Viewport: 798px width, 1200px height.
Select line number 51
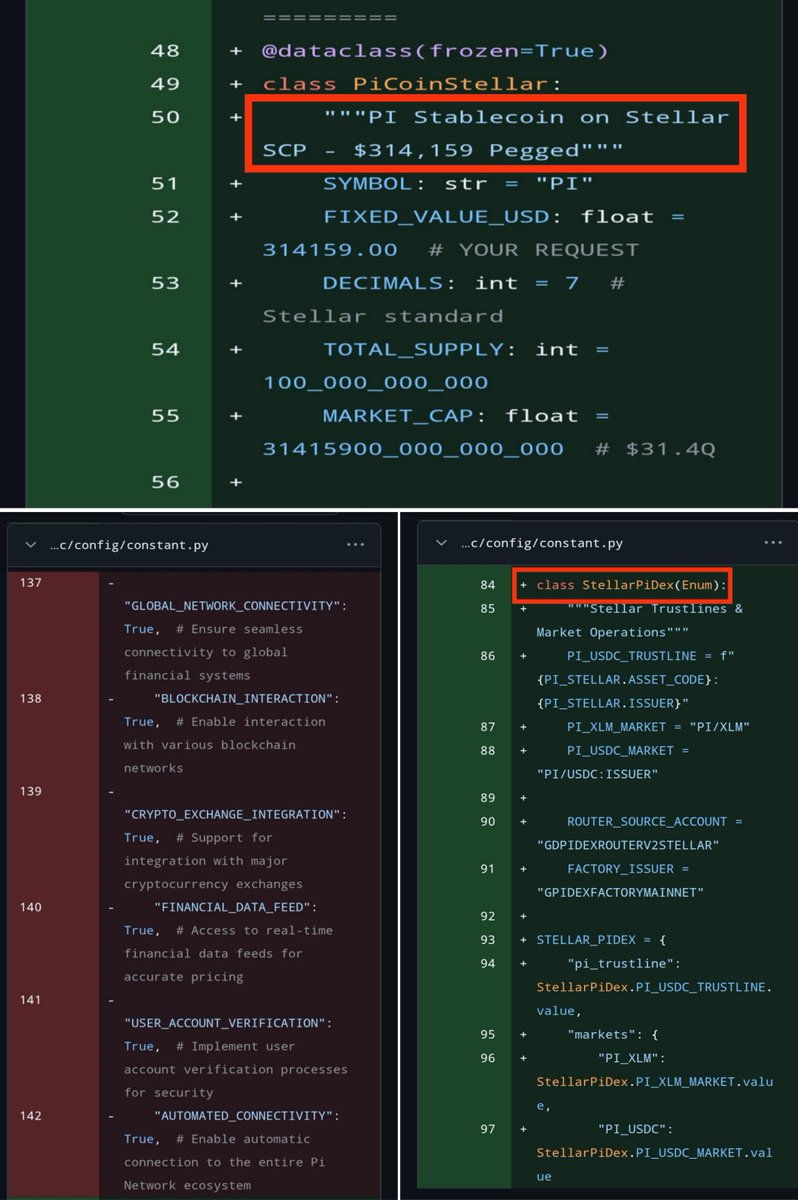165,183
